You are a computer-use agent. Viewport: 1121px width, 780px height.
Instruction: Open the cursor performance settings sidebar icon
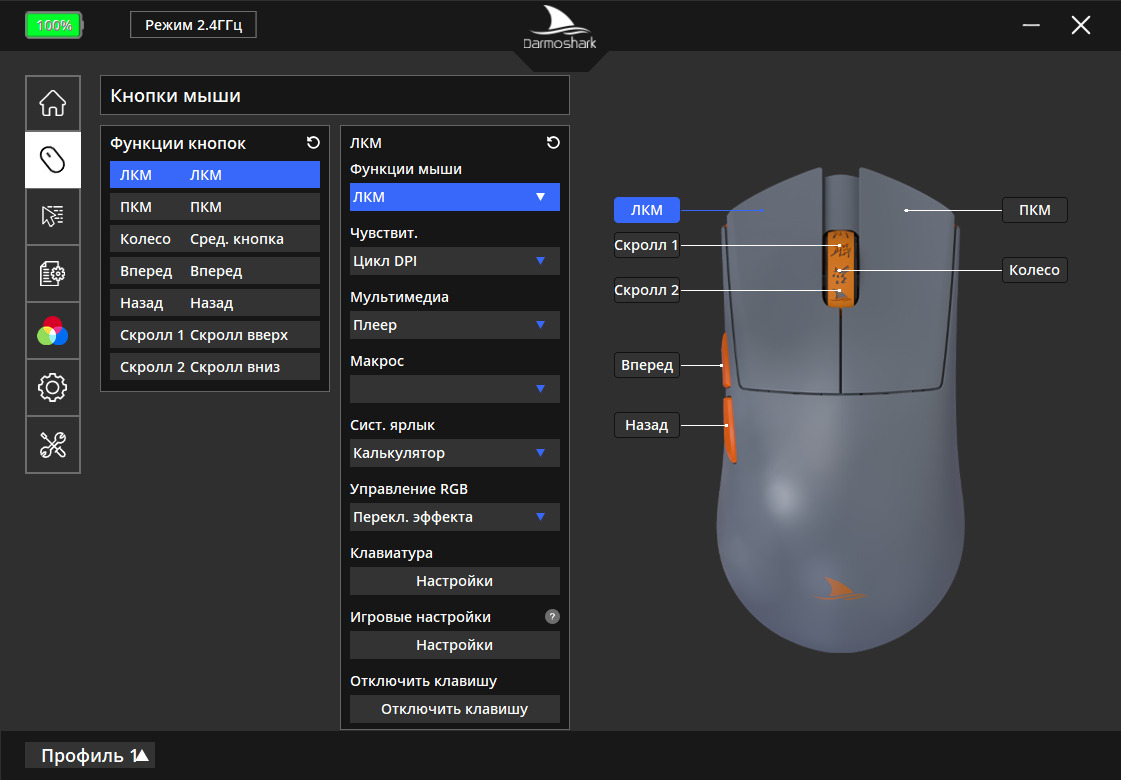[x=53, y=216]
